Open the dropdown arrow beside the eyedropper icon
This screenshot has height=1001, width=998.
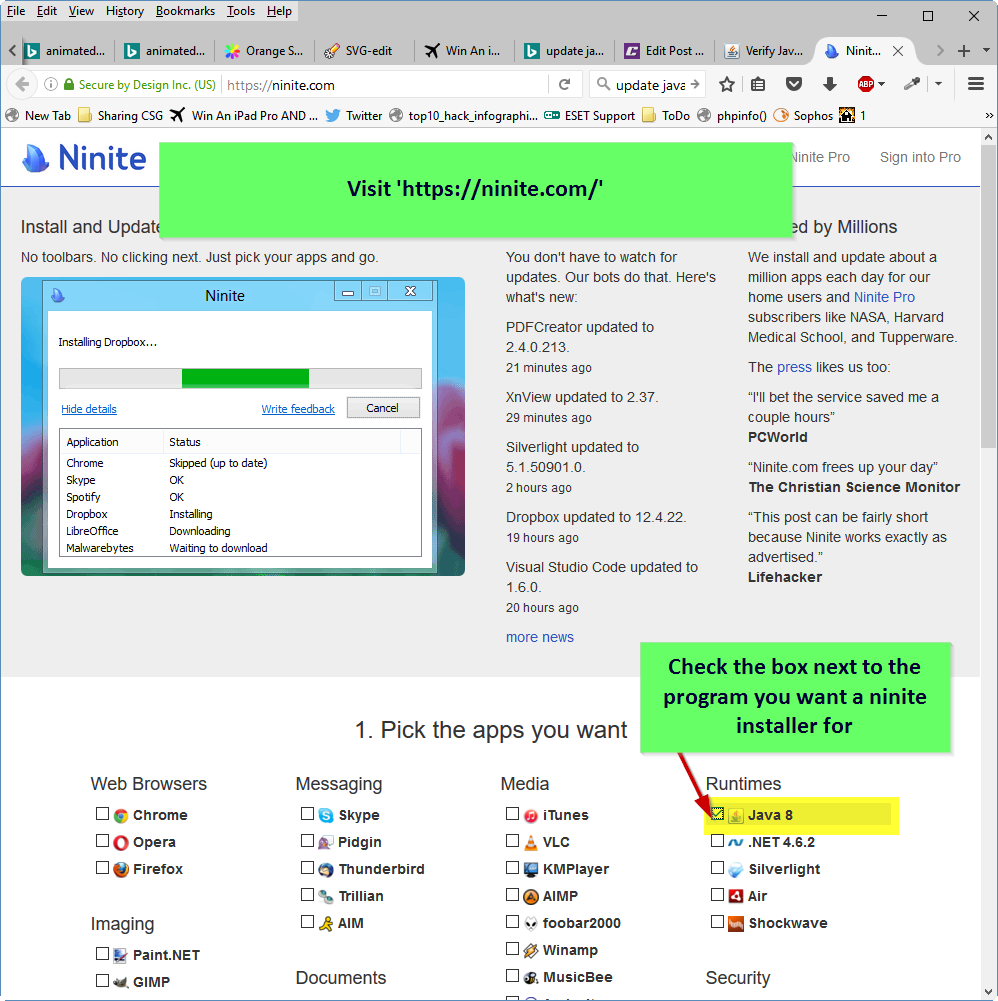(938, 84)
